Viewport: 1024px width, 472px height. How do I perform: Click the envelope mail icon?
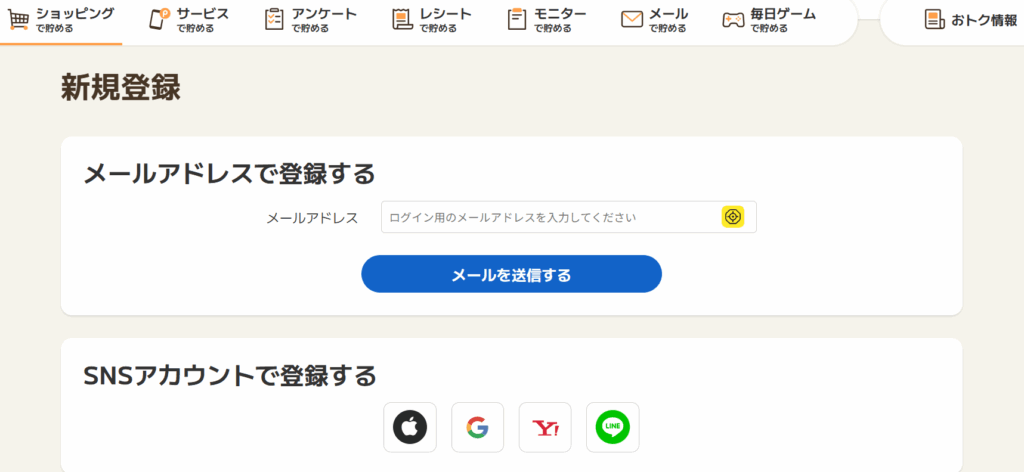pyautogui.click(x=632, y=20)
